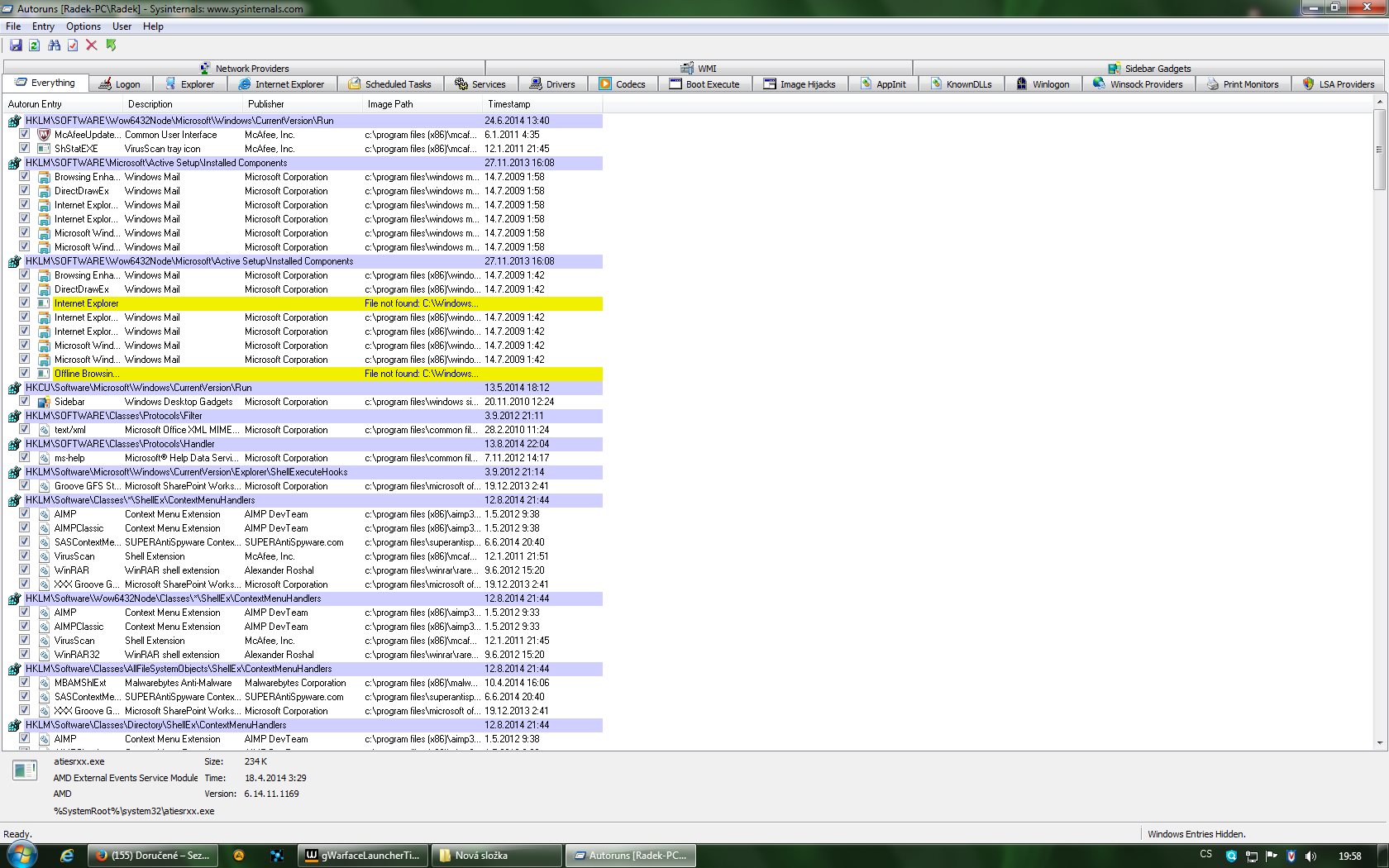Image resolution: width=1389 pixels, height=868 pixels.
Task: Click the ShStatEXE entry icon
Action: coord(44,149)
